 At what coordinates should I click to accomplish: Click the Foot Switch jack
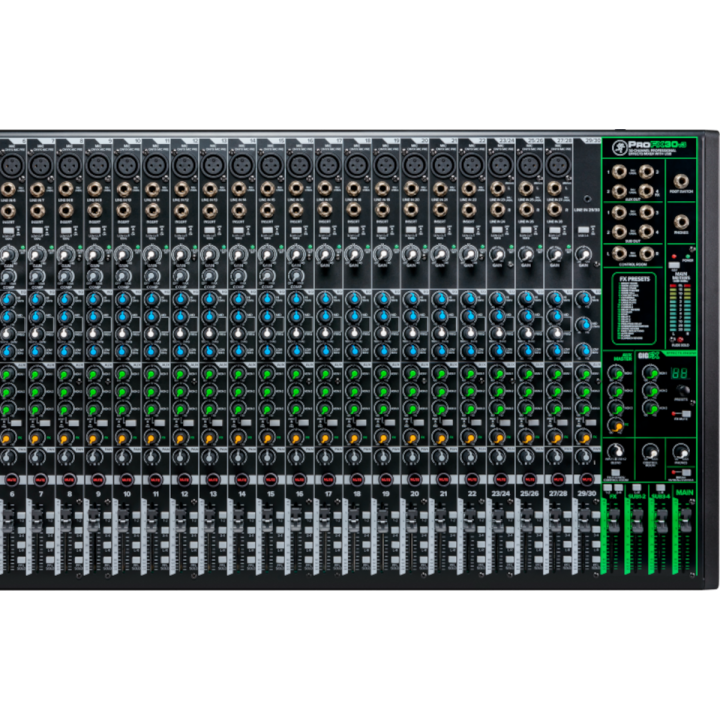(681, 181)
